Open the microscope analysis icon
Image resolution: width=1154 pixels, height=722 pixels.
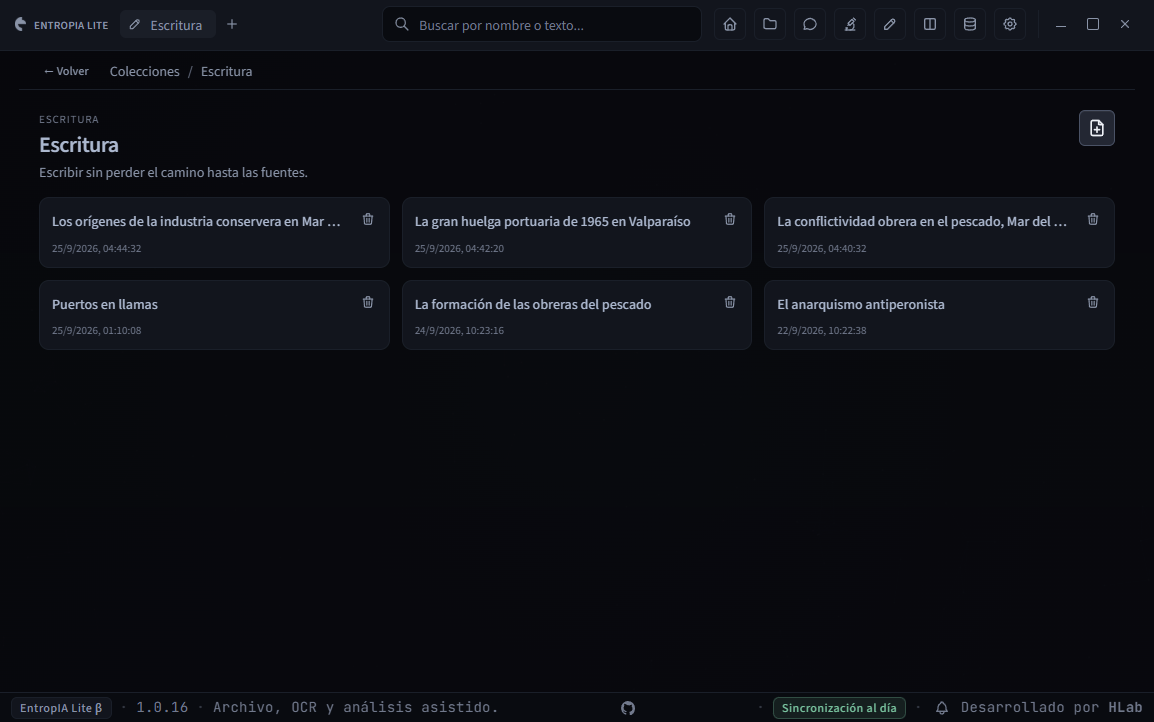pyautogui.click(x=850, y=24)
